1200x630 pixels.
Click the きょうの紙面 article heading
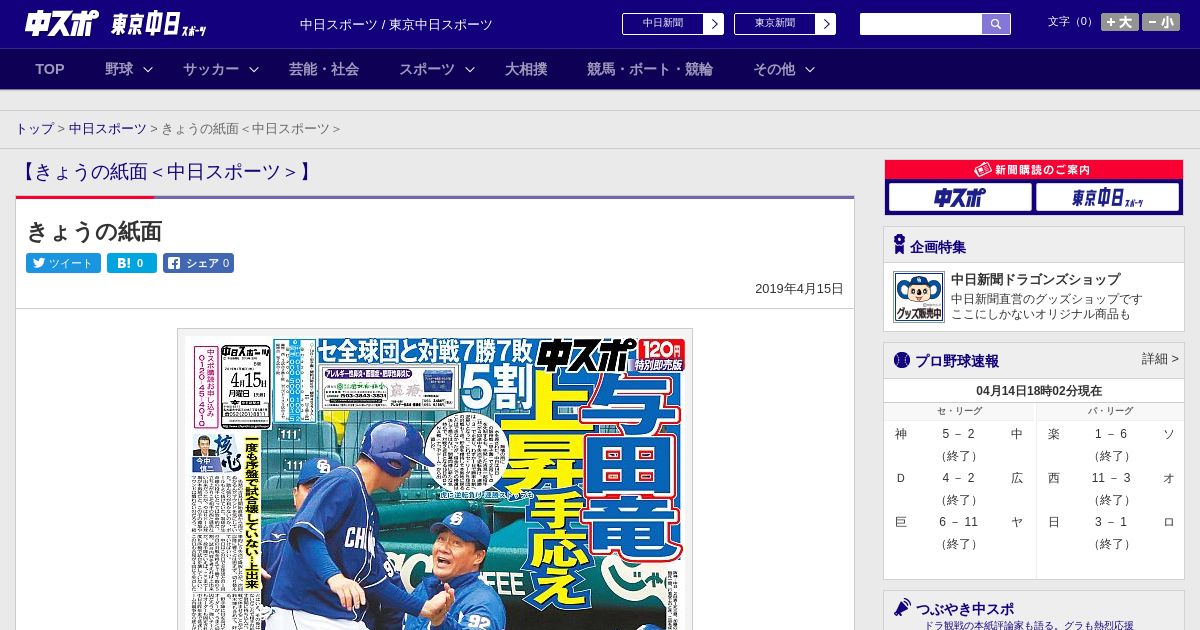click(94, 231)
